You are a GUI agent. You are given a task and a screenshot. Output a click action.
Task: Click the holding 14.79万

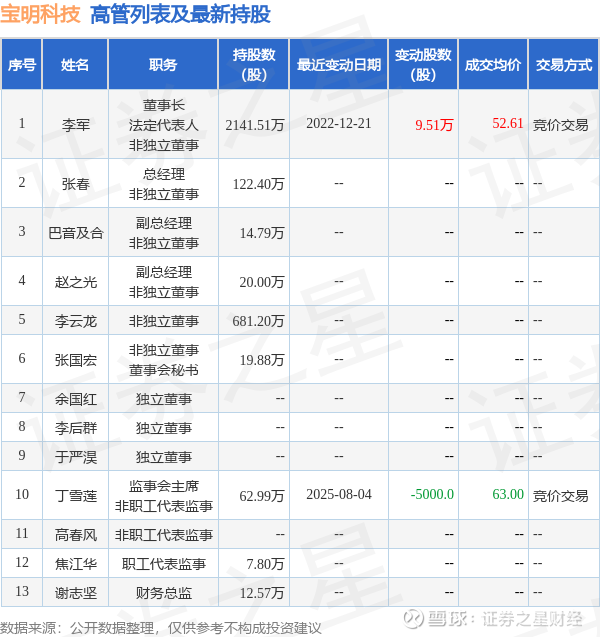tap(262, 233)
